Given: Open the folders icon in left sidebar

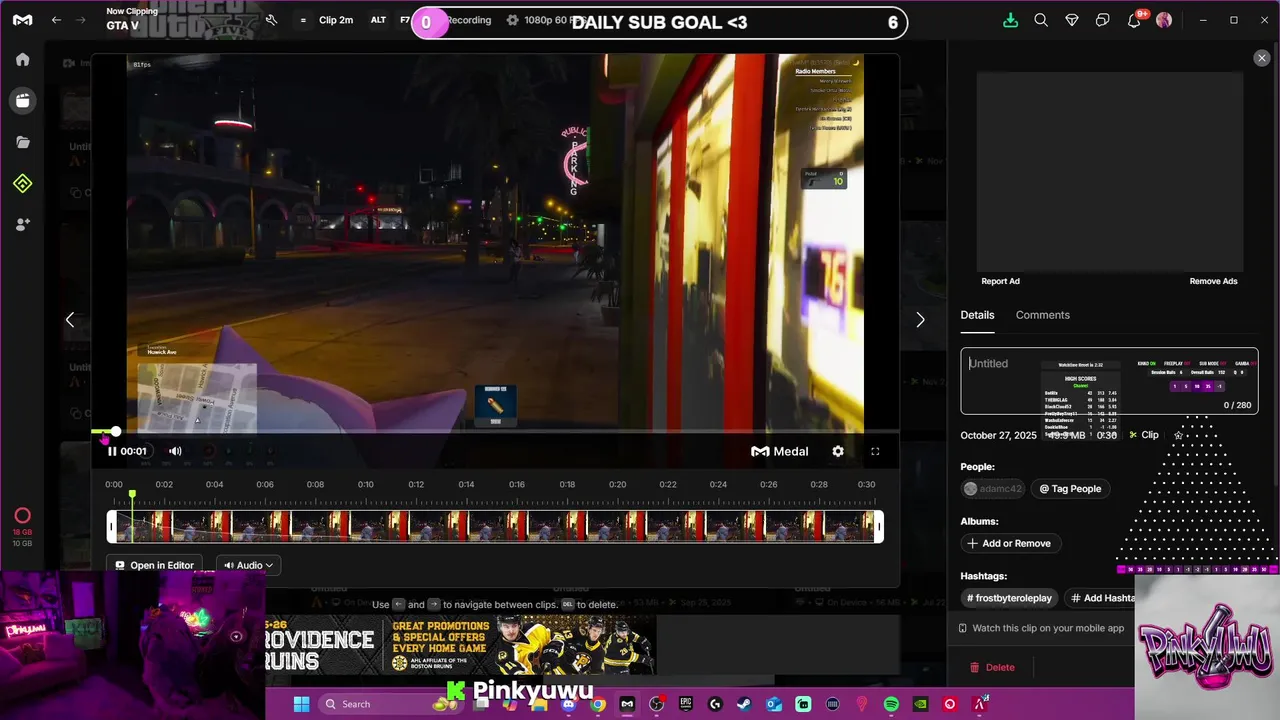Looking at the screenshot, I should click(22, 142).
